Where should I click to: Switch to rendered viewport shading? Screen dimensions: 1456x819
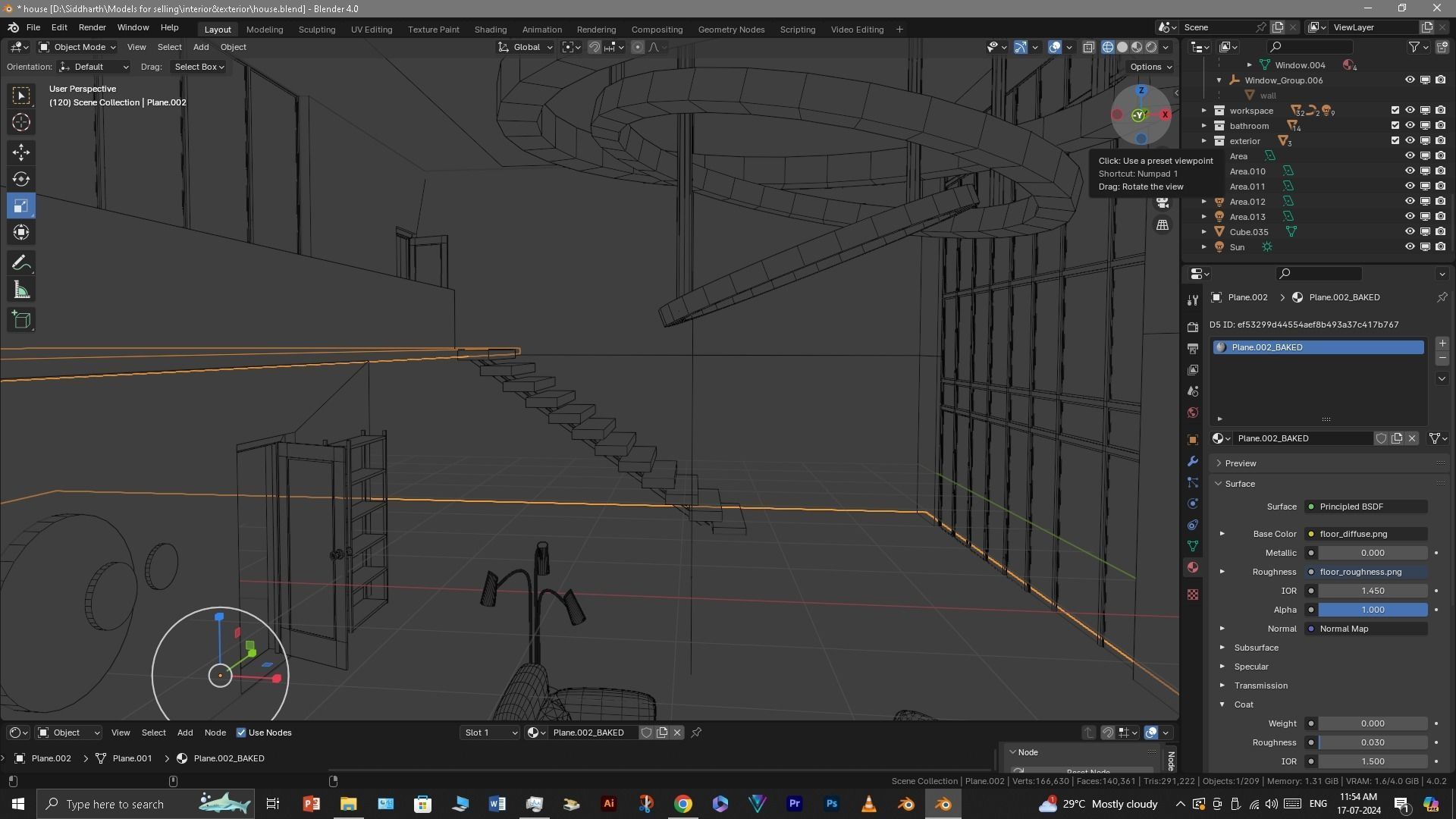[x=1151, y=47]
